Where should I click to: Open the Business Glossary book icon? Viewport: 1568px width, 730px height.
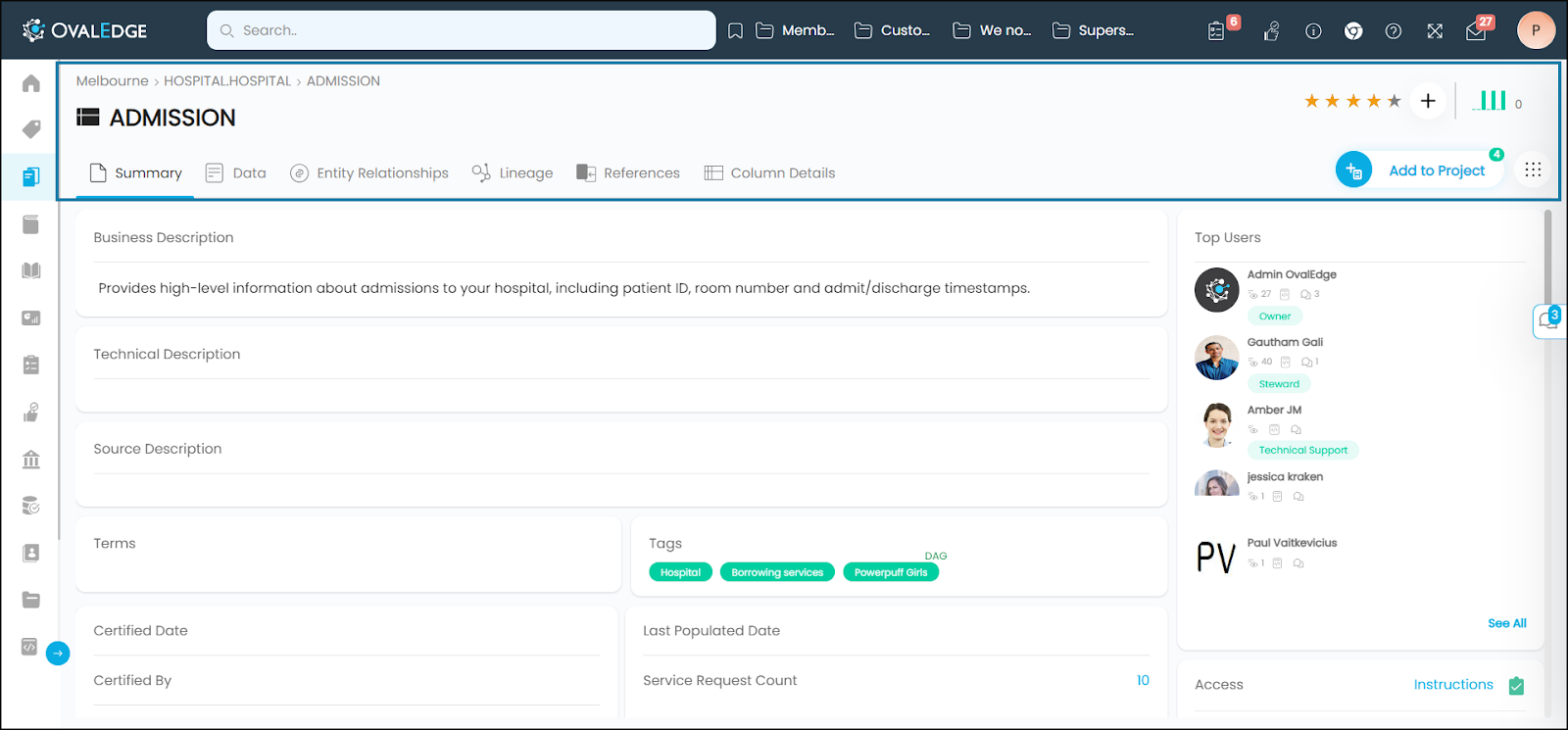click(31, 270)
